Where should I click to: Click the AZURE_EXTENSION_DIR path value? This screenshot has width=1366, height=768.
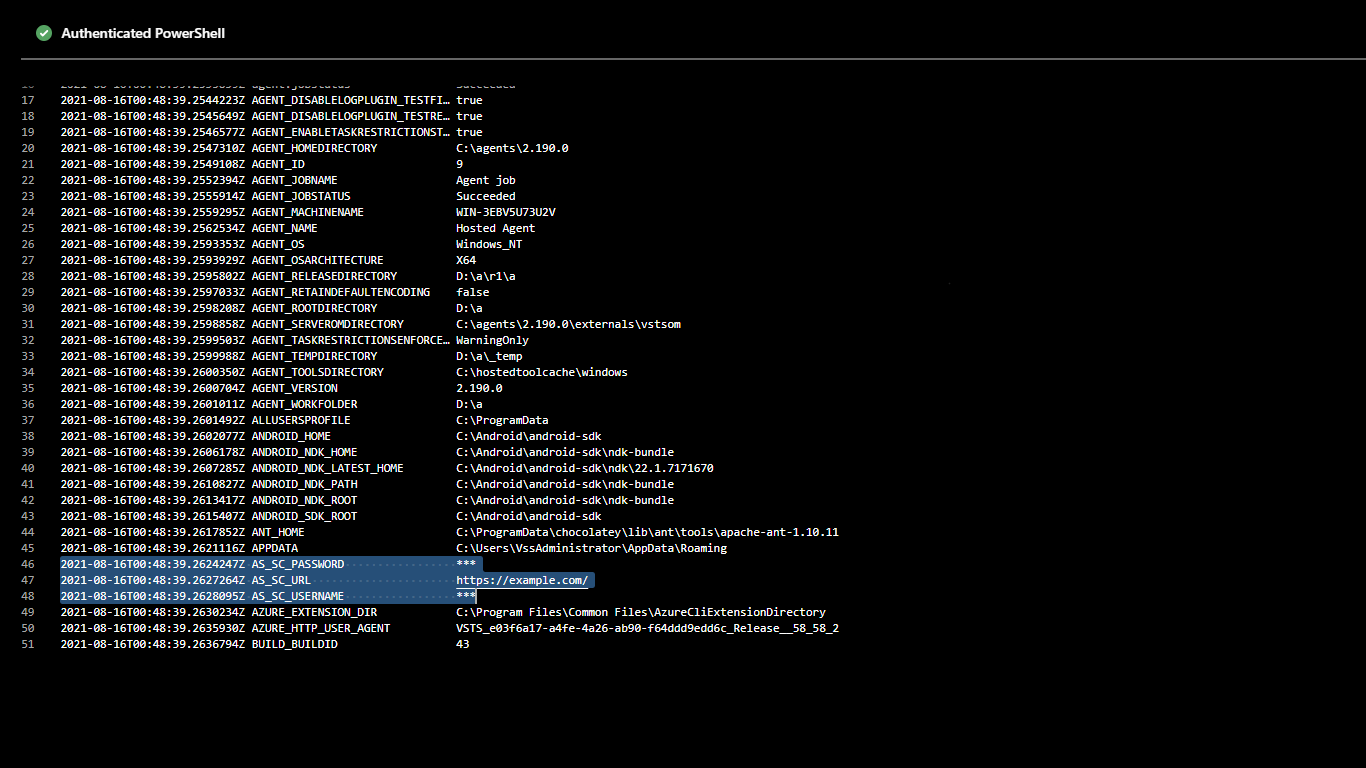(640, 612)
